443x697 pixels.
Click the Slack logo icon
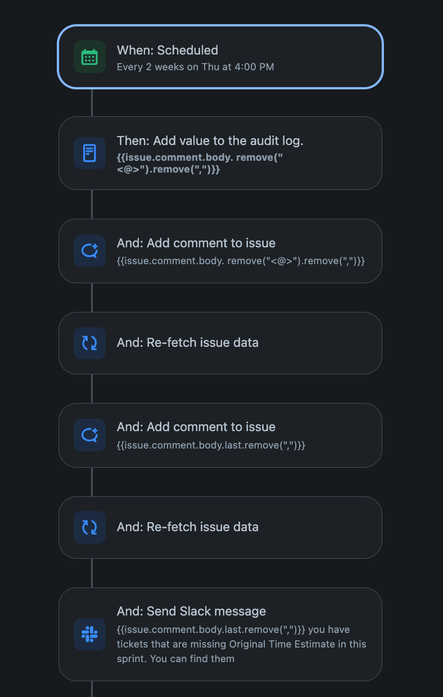pyautogui.click(x=89, y=634)
